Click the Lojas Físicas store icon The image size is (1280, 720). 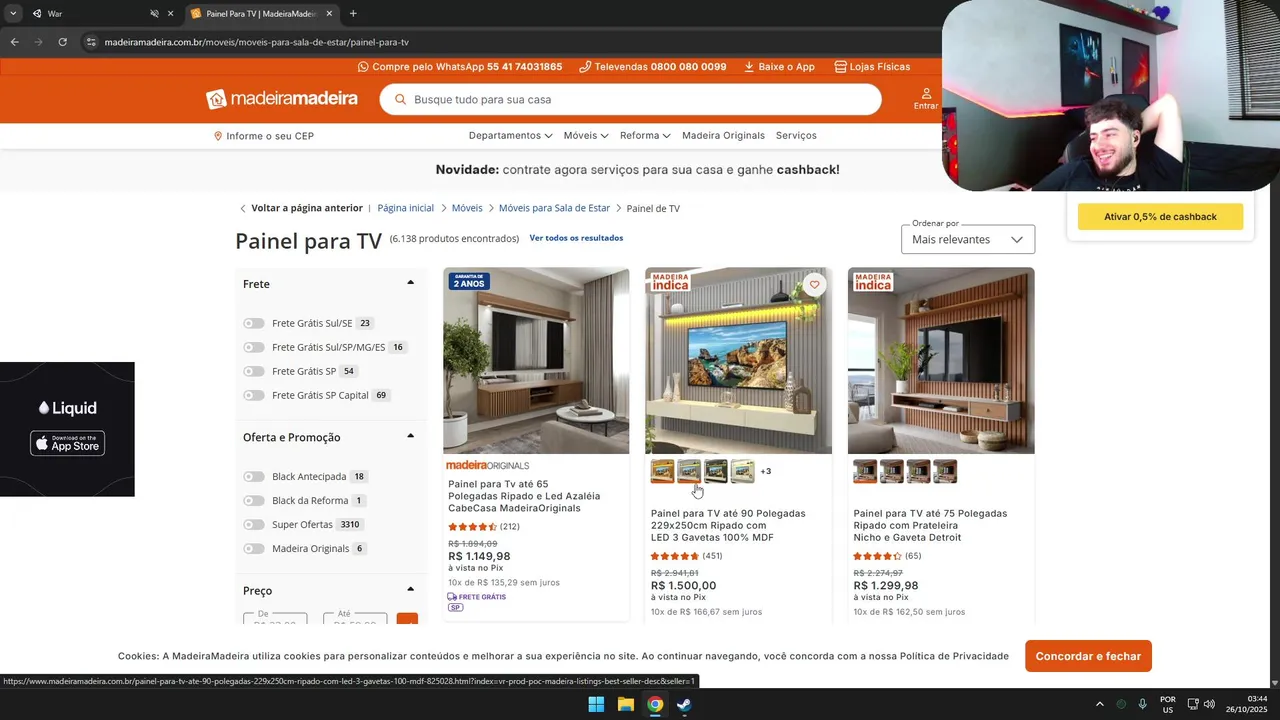(840, 67)
